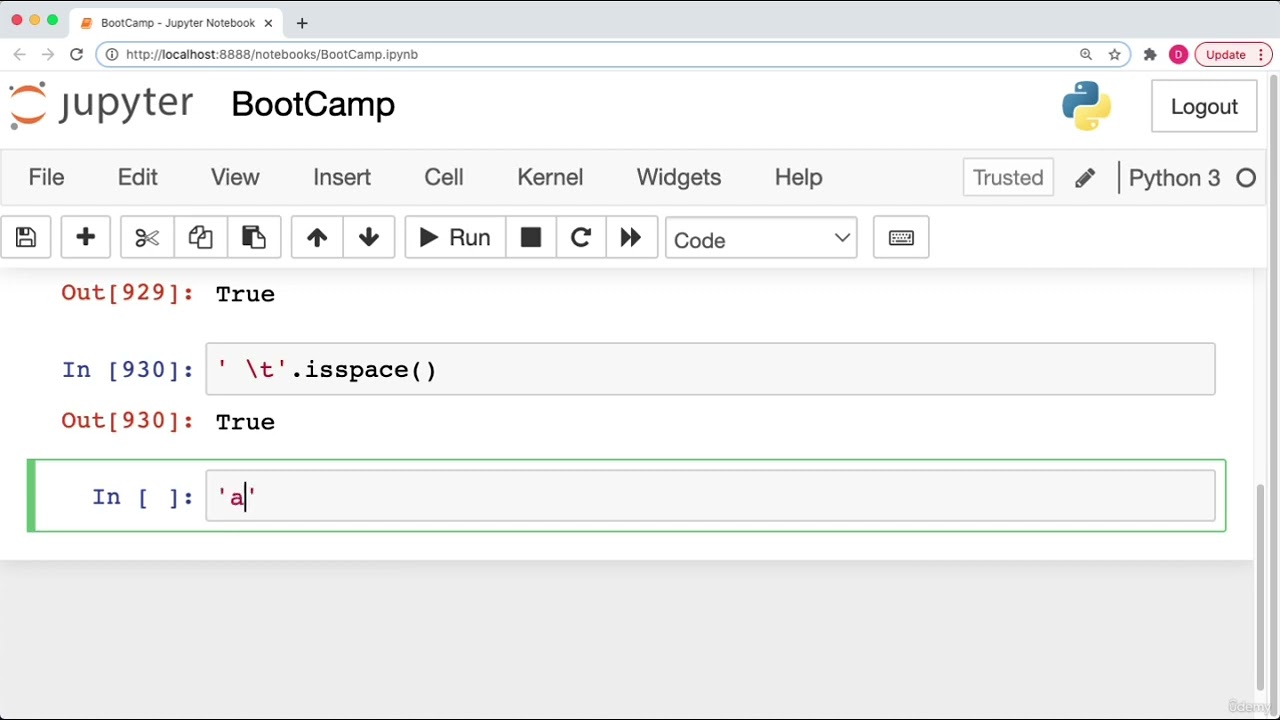Image resolution: width=1280 pixels, height=720 pixels.
Task: Restart and run all with fast-forward icon
Action: (x=631, y=238)
